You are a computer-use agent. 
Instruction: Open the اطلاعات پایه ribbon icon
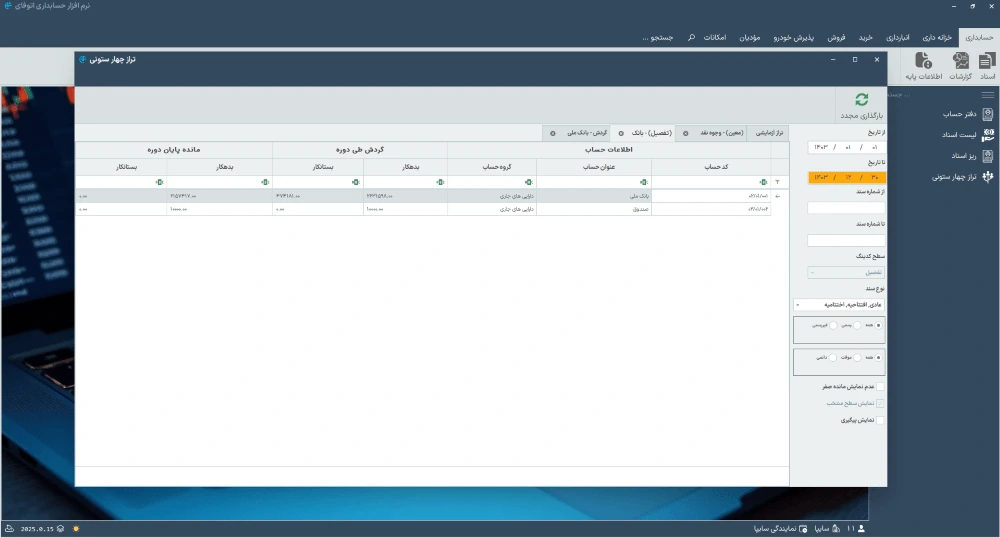pyautogui.click(x=923, y=66)
